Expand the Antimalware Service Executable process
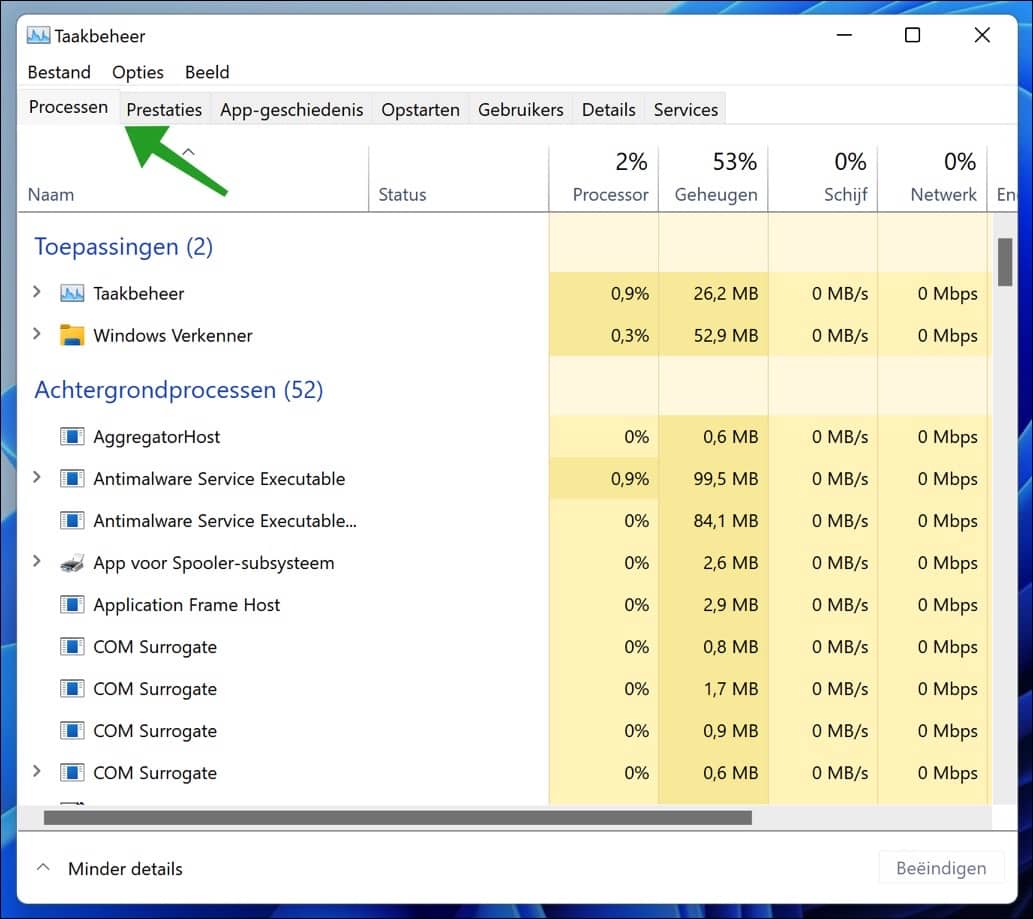This screenshot has width=1033, height=919. (x=37, y=478)
